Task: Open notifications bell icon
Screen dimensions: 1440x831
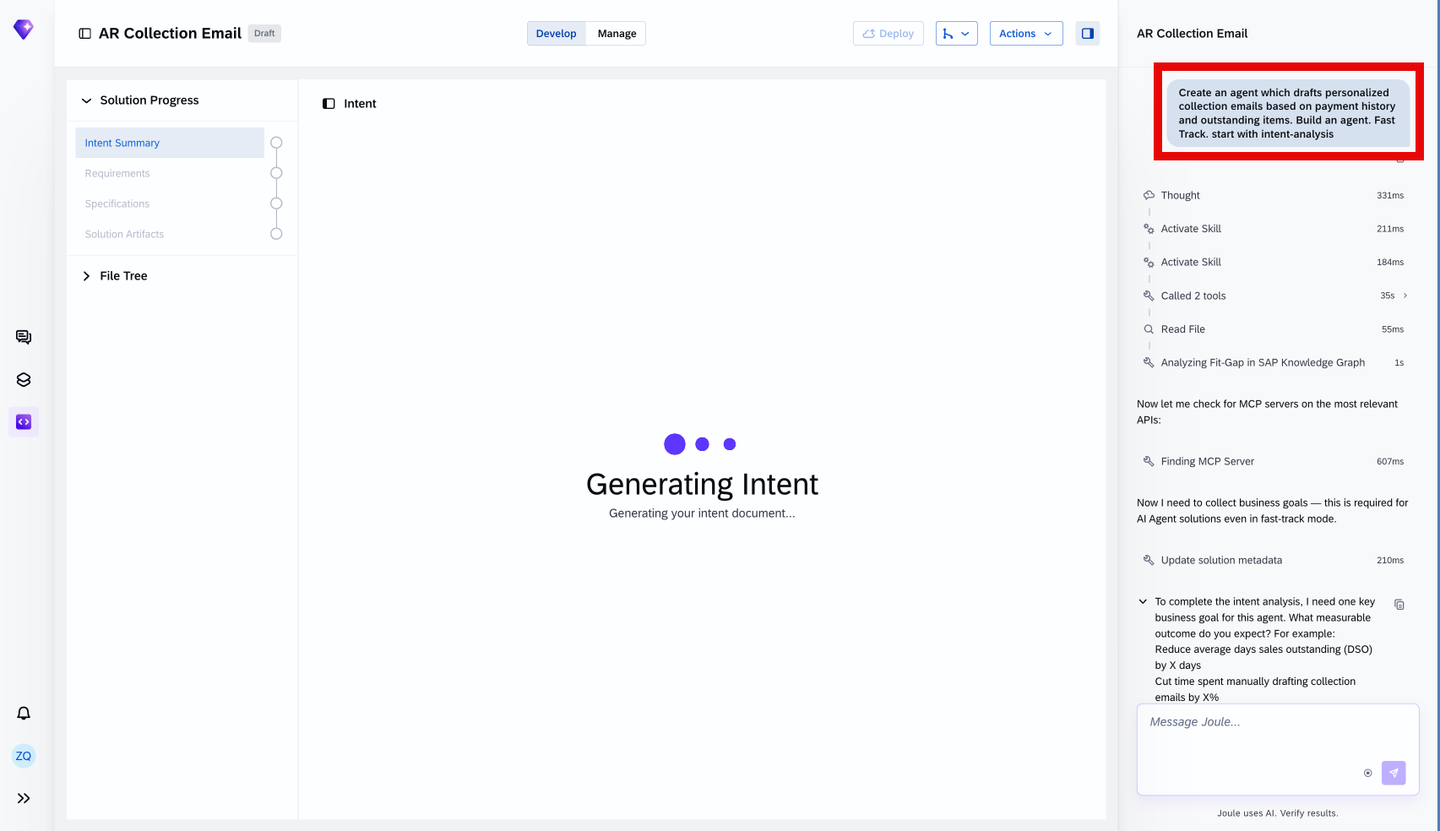Action: (23, 713)
